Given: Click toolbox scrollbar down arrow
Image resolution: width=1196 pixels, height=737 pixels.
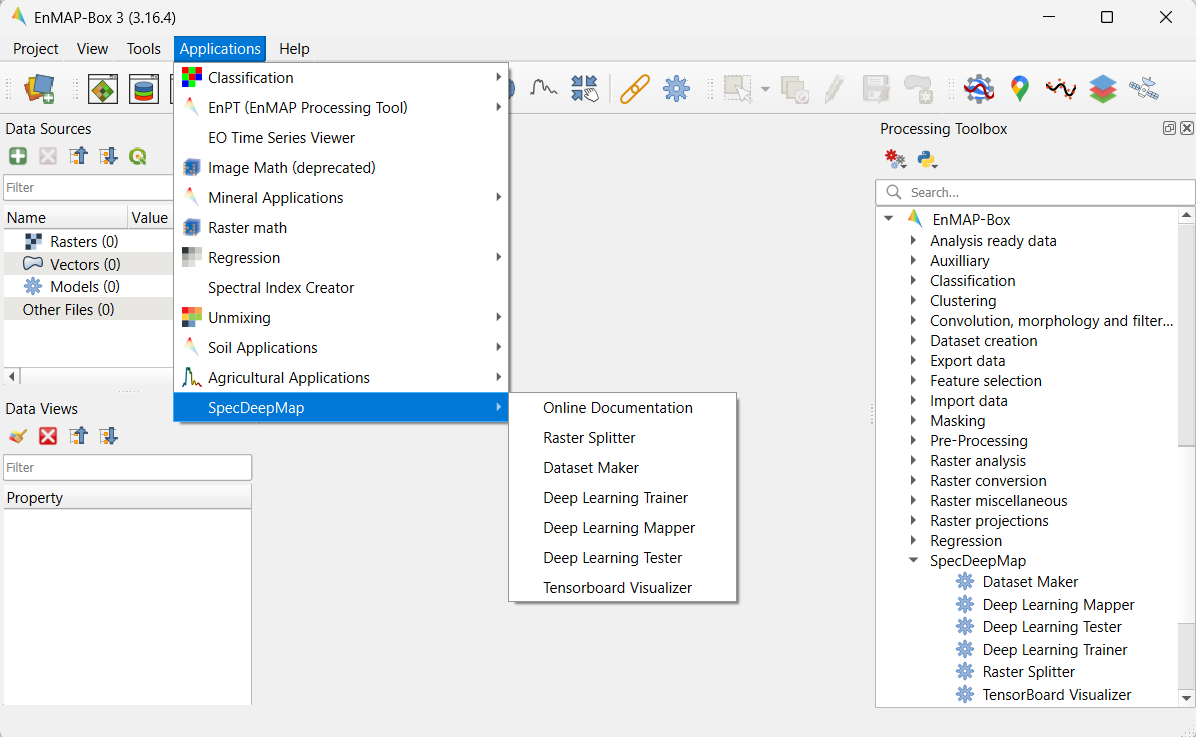Looking at the screenshot, I should (1186, 697).
